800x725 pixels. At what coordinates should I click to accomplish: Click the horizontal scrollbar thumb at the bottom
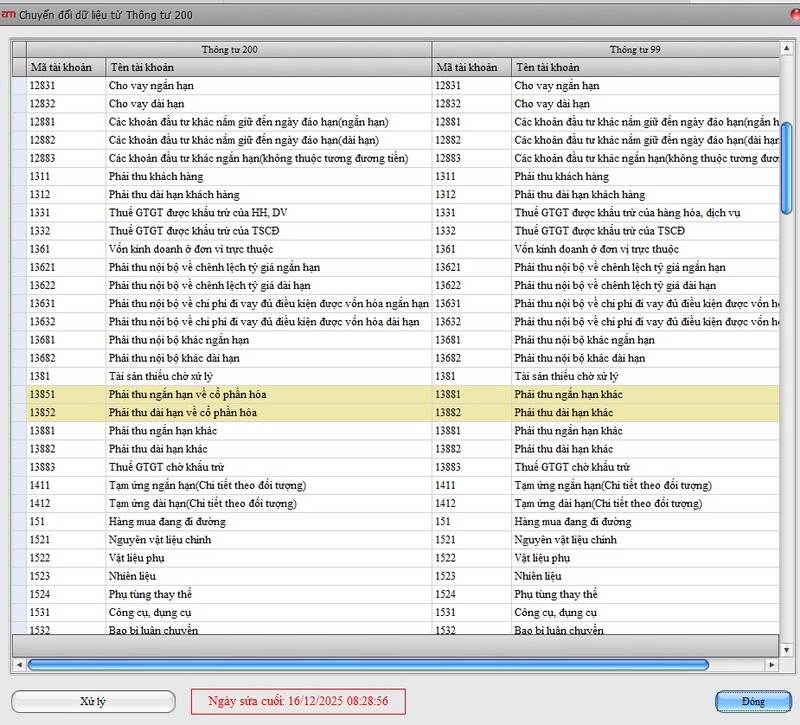368,663
